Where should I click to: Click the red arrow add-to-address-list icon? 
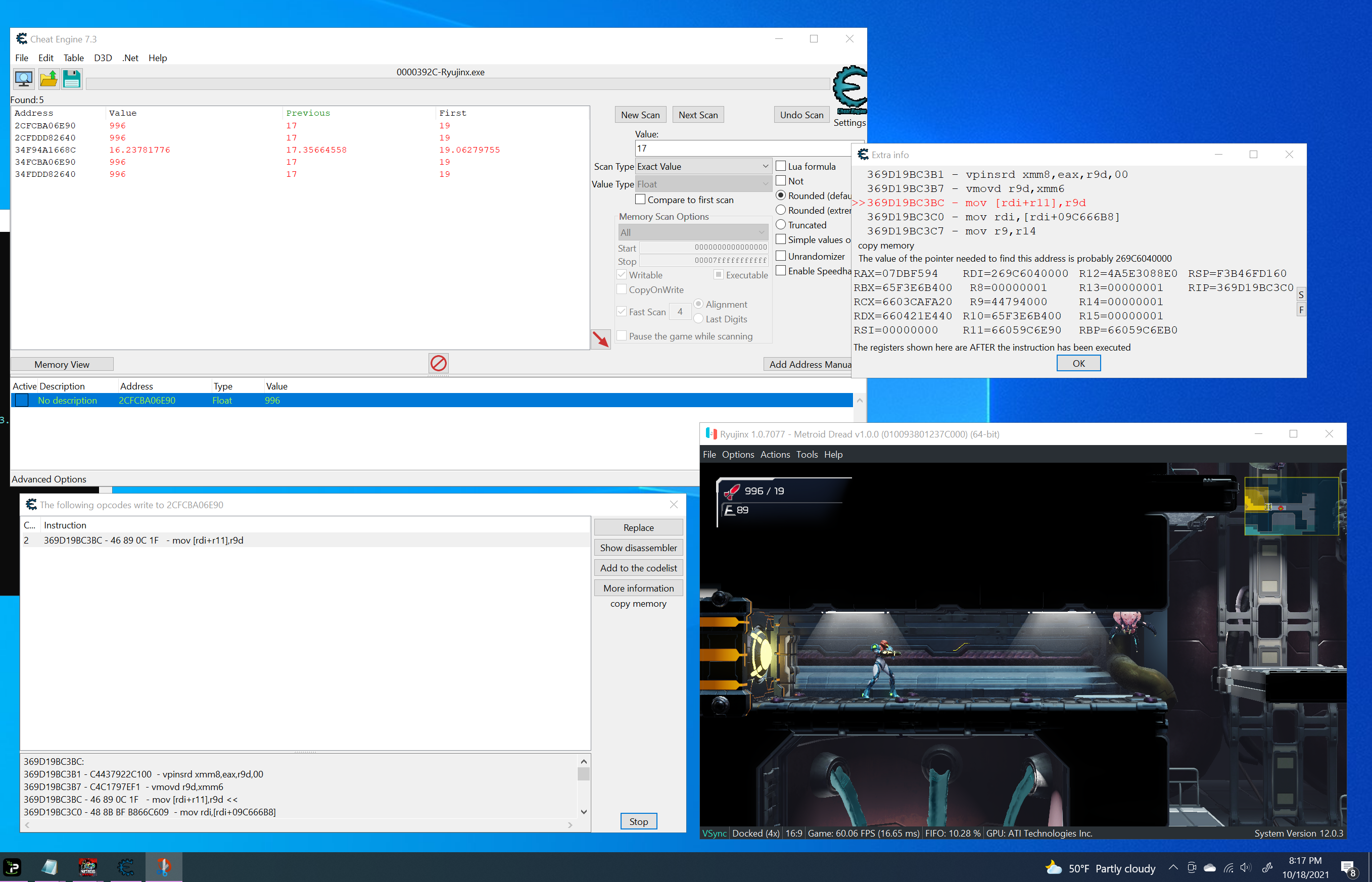coord(600,339)
